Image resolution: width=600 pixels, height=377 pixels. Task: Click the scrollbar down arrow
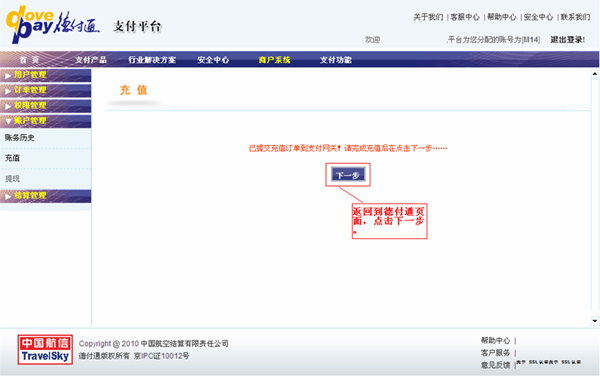coord(595,321)
